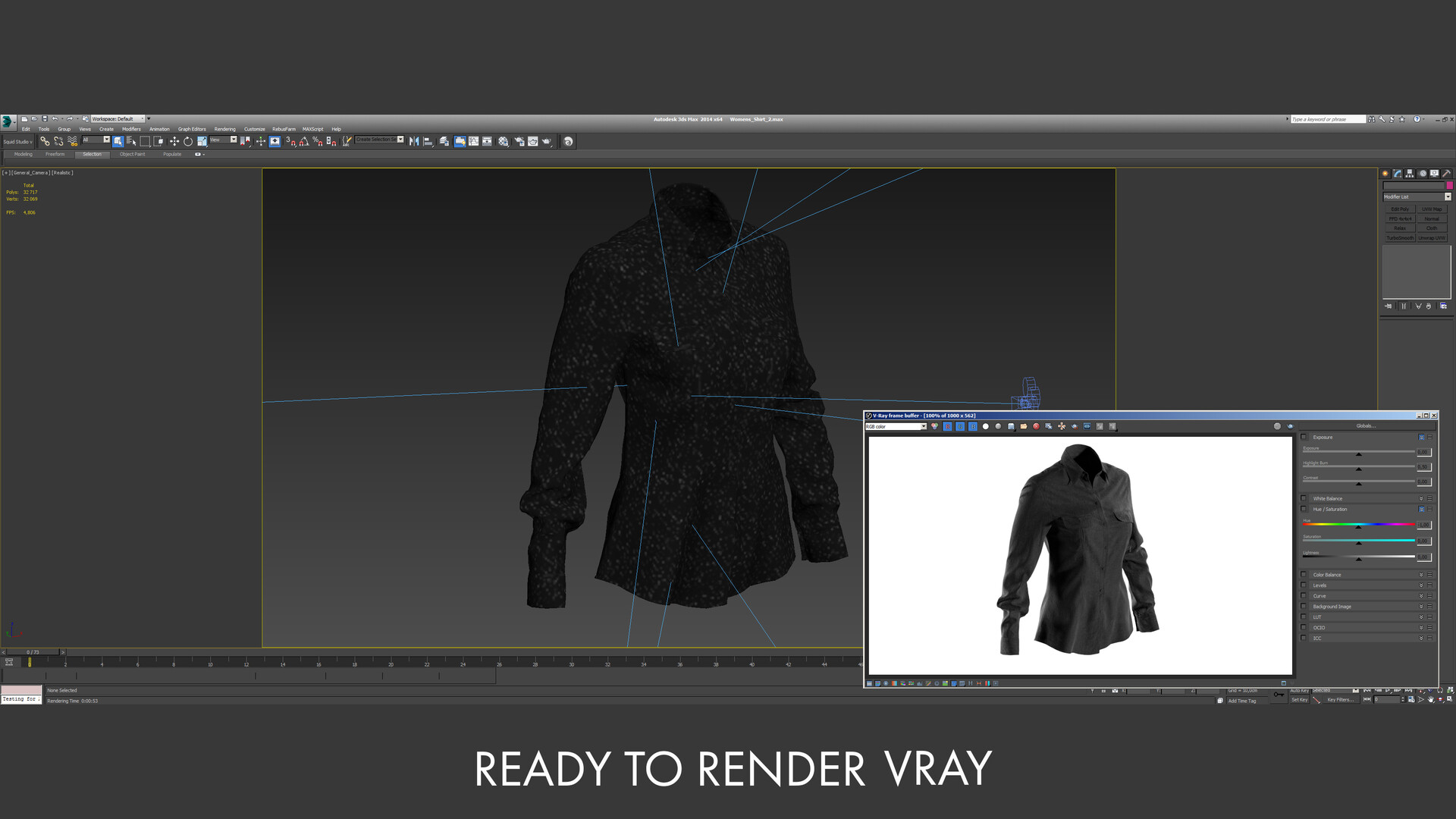Open the RebusFarm menu
1456x819 pixels.
pyautogui.click(x=284, y=129)
